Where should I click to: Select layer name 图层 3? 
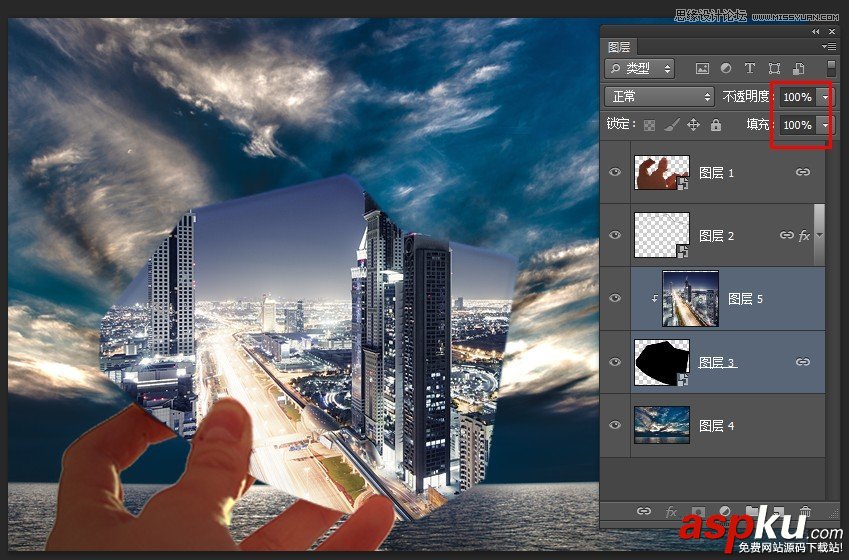pyautogui.click(x=716, y=362)
